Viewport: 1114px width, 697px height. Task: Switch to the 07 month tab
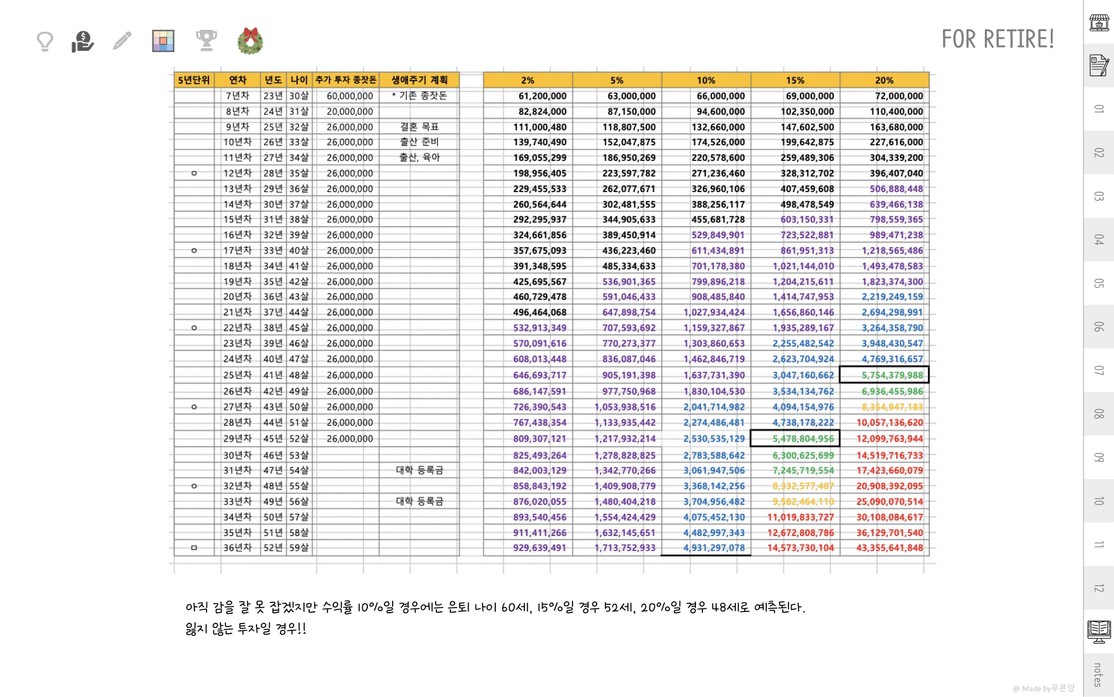(x=1099, y=370)
